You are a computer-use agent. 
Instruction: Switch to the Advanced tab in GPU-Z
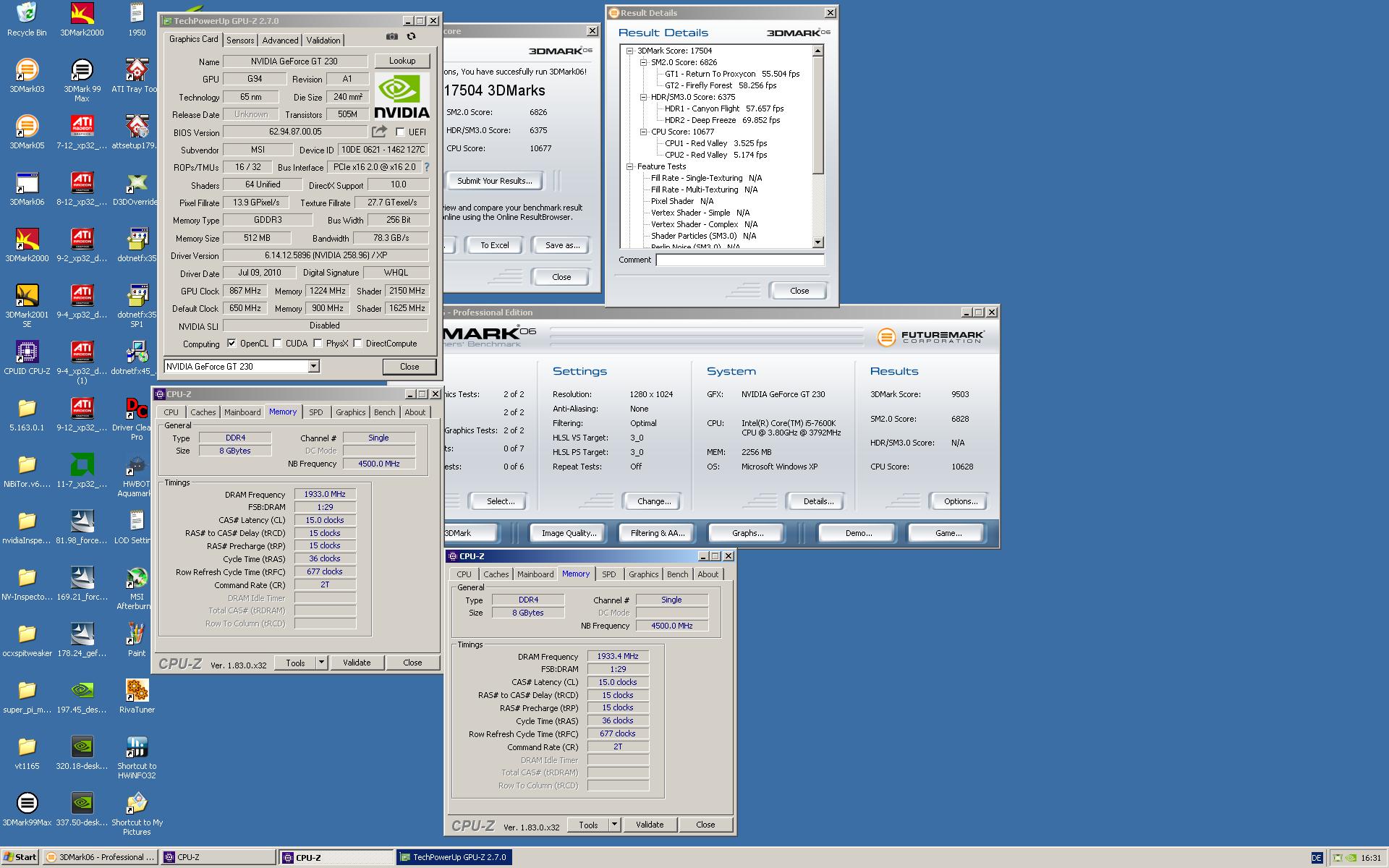[x=280, y=41]
